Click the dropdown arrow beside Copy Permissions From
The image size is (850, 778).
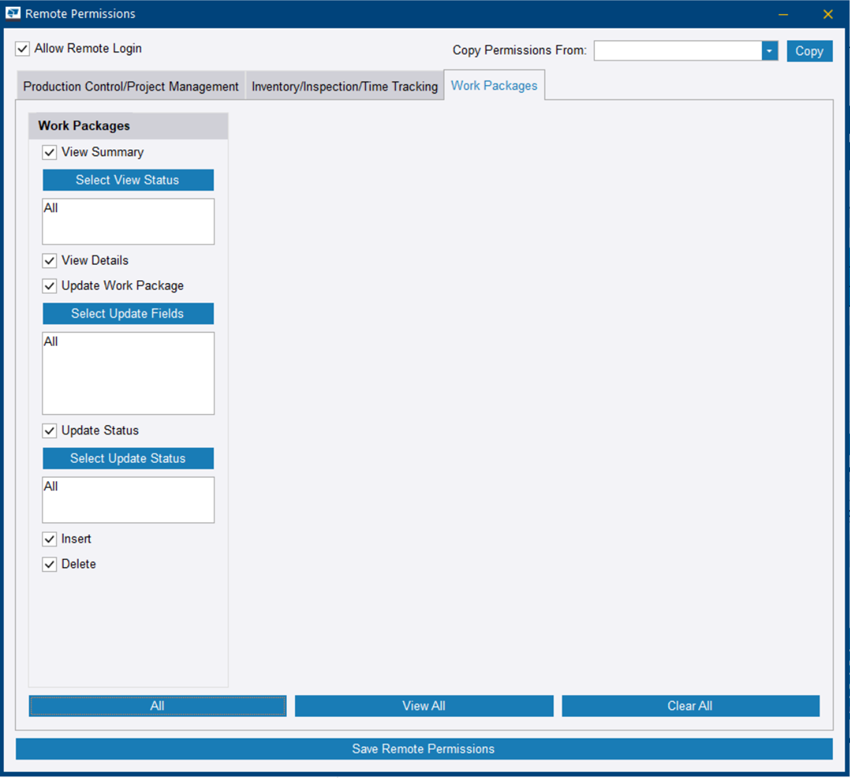(x=768, y=50)
